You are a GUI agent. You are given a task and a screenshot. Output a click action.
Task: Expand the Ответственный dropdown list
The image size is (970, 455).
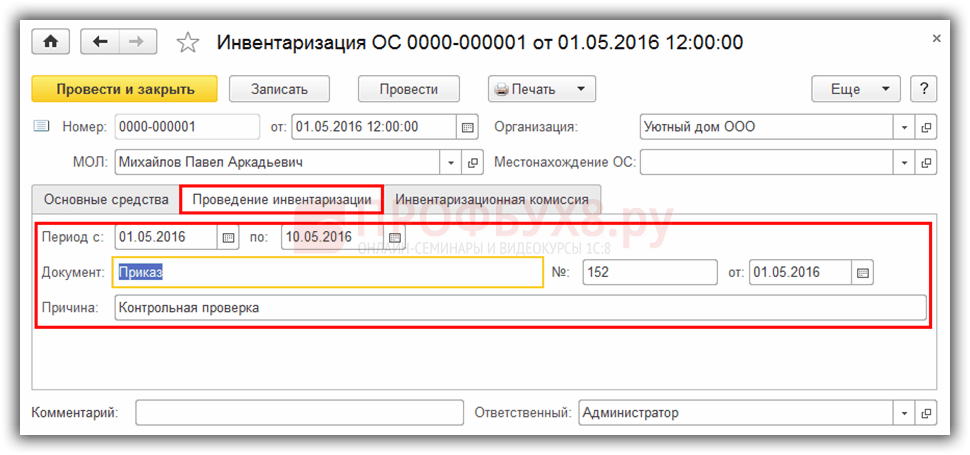tap(904, 413)
